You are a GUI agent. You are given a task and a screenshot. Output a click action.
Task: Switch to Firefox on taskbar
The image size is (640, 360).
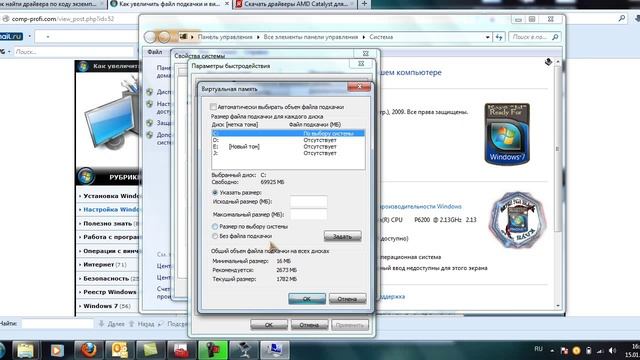pos(88,350)
